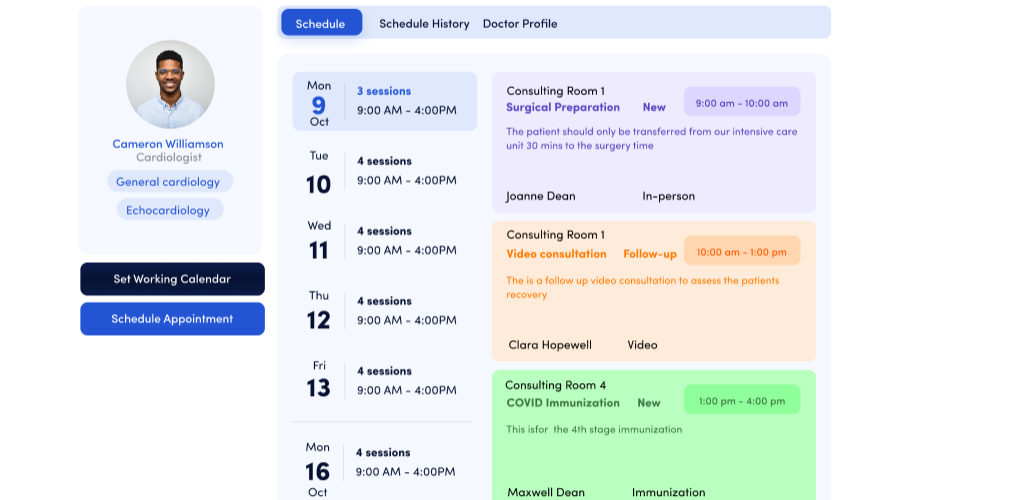
Task: Open the COVID Immunization appointment card
Action: pyautogui.click(x=654, y=435)
